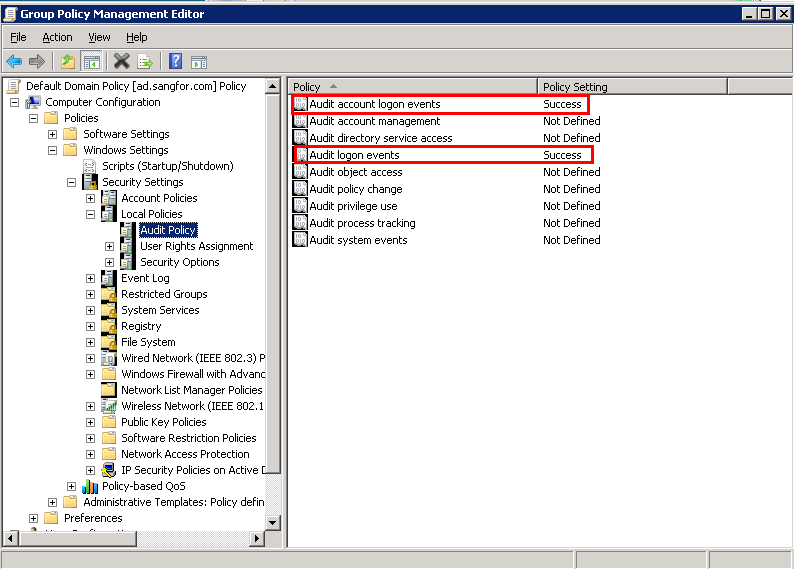This screenshot has height=569, width=794.
Task: Click the Delete X toolbar icon
Action: click(122, 62)
